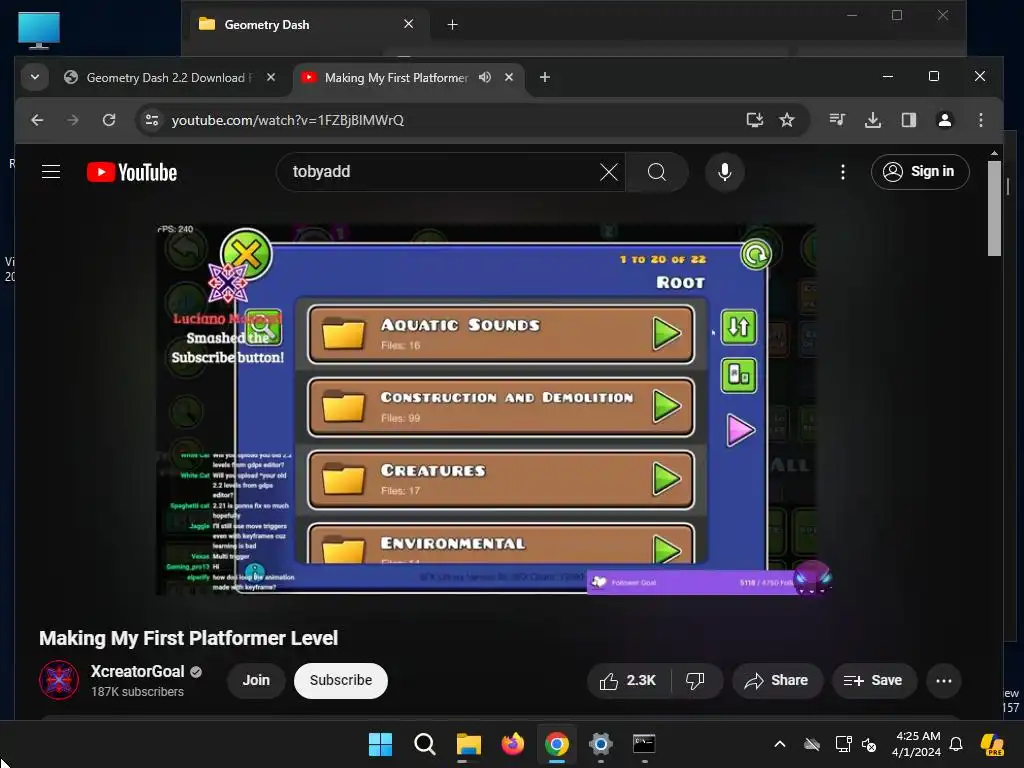
Task: Click the green refresh button in video
Action: click(756, 255)
